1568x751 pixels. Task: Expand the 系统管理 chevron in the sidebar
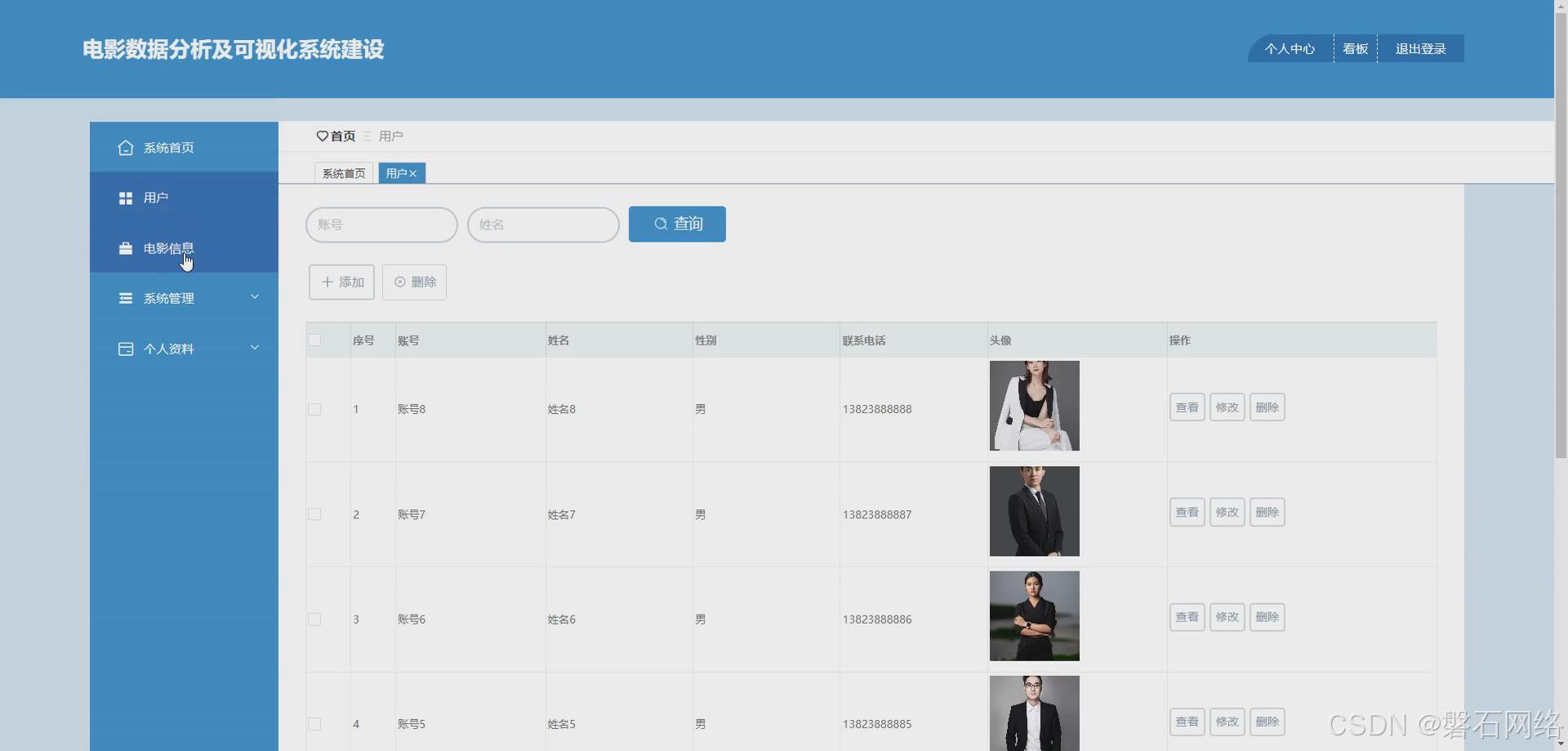point(255,297)
